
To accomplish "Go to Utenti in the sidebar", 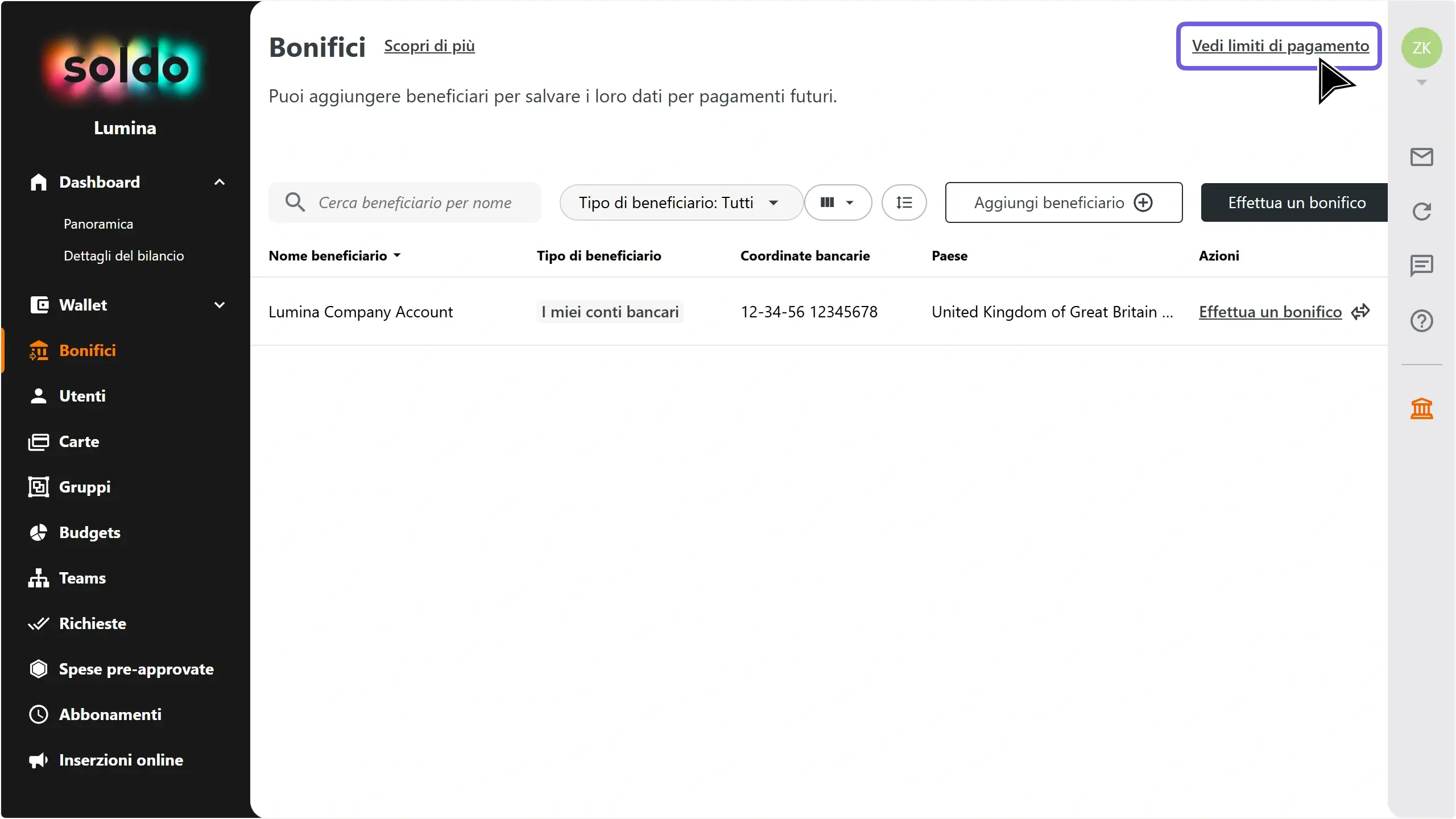I will [x=82, y=396].
